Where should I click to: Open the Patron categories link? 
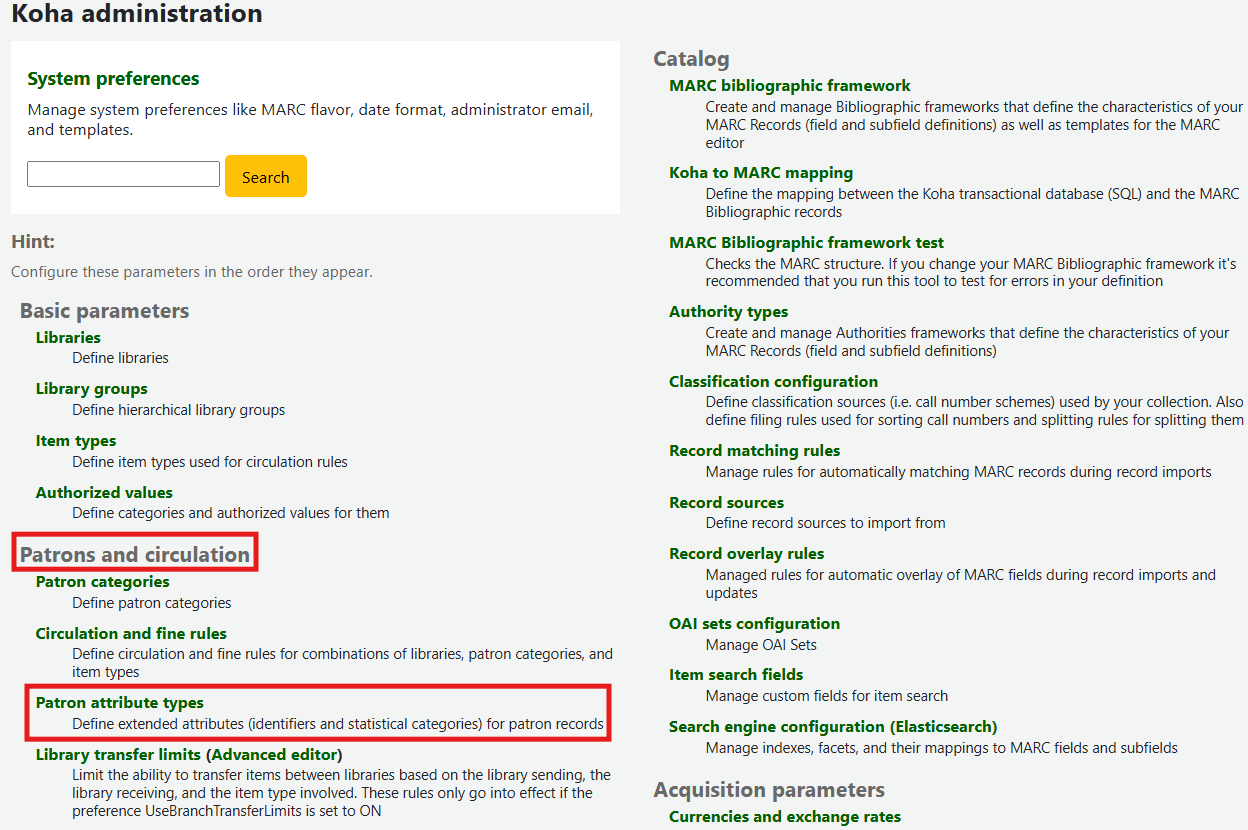(x=102, y=581)
